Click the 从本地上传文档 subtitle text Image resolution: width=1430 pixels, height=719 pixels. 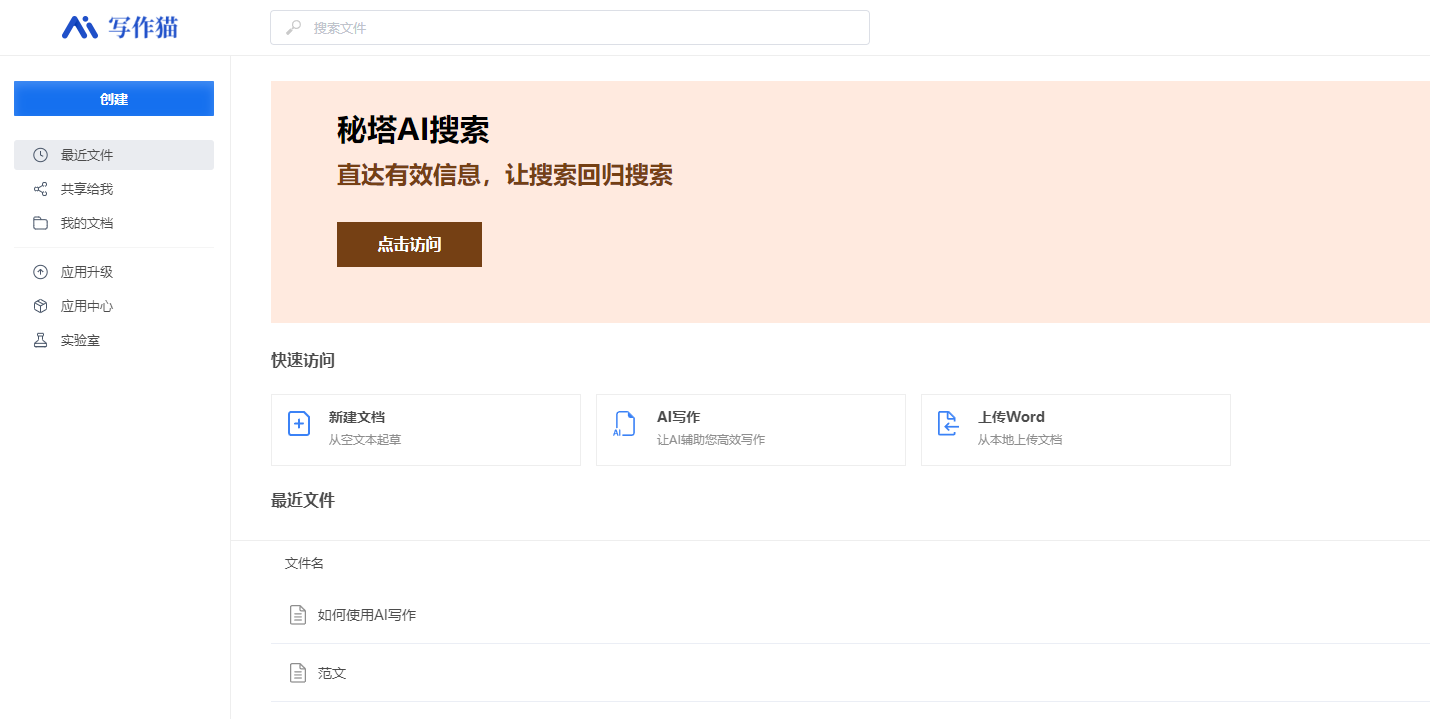coord(1020,440)
